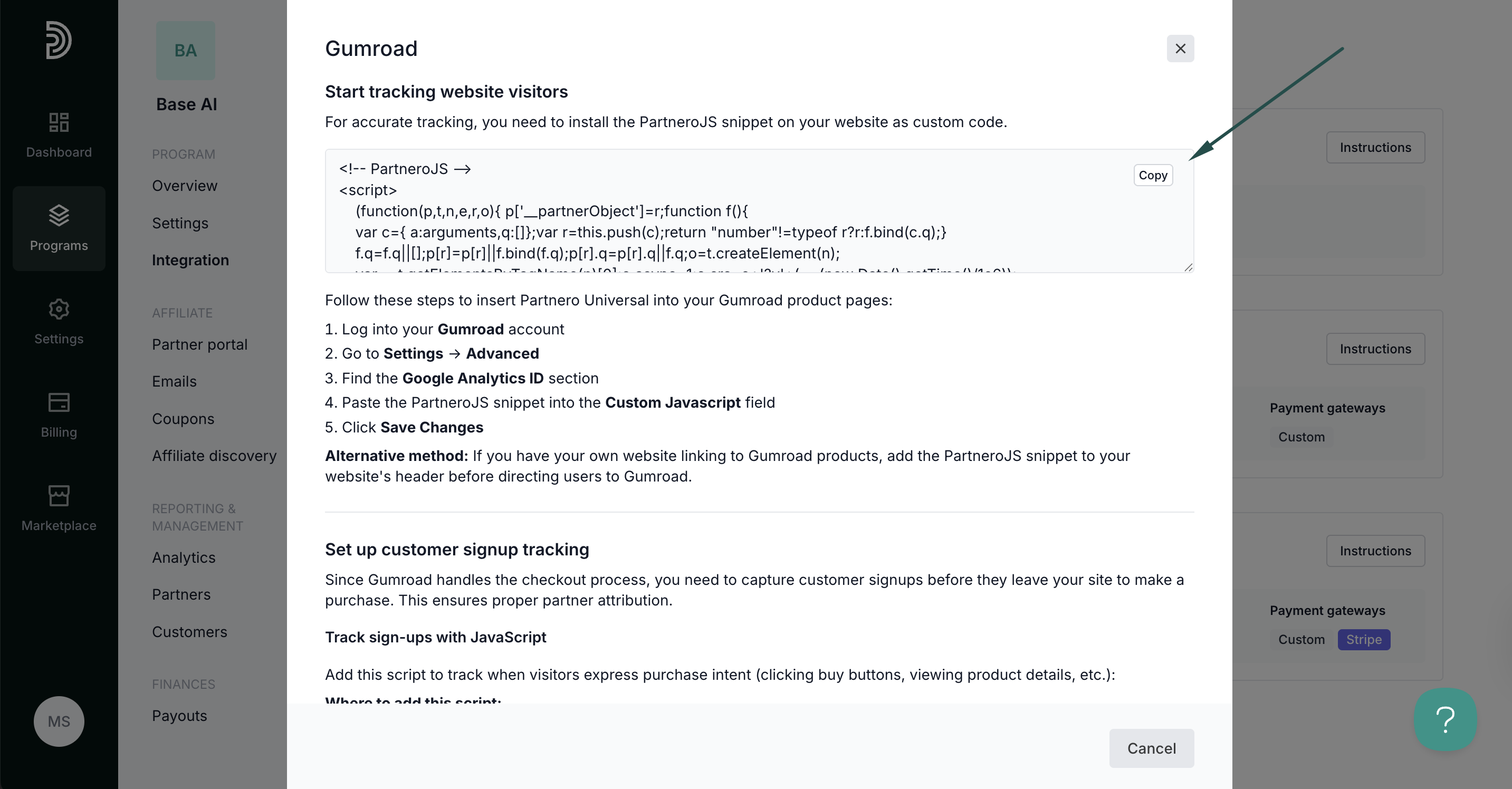Open Partner portal page

199,344
